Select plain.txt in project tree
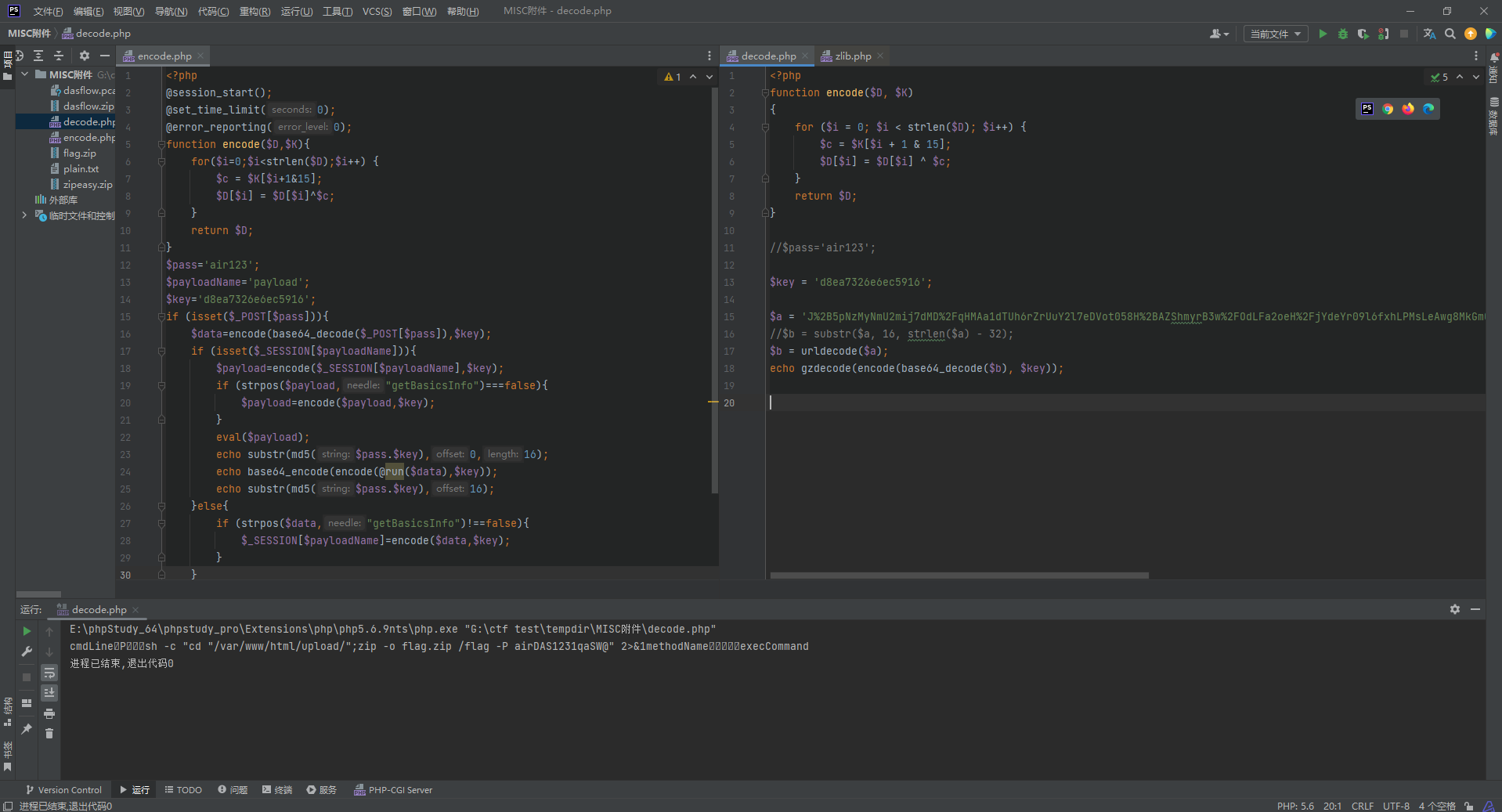1502x812 pixels. (81, 169)
